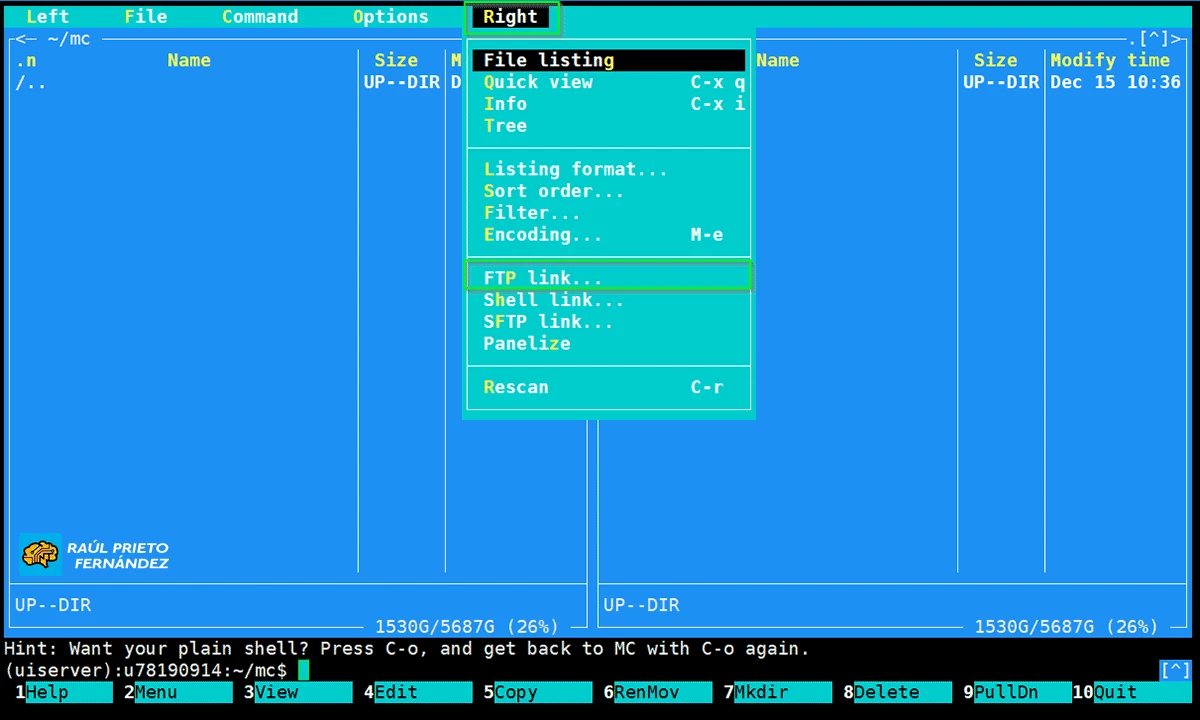Open the Left panel menu
Viewport: 1200px width, 720px height.
coord(47,17)
